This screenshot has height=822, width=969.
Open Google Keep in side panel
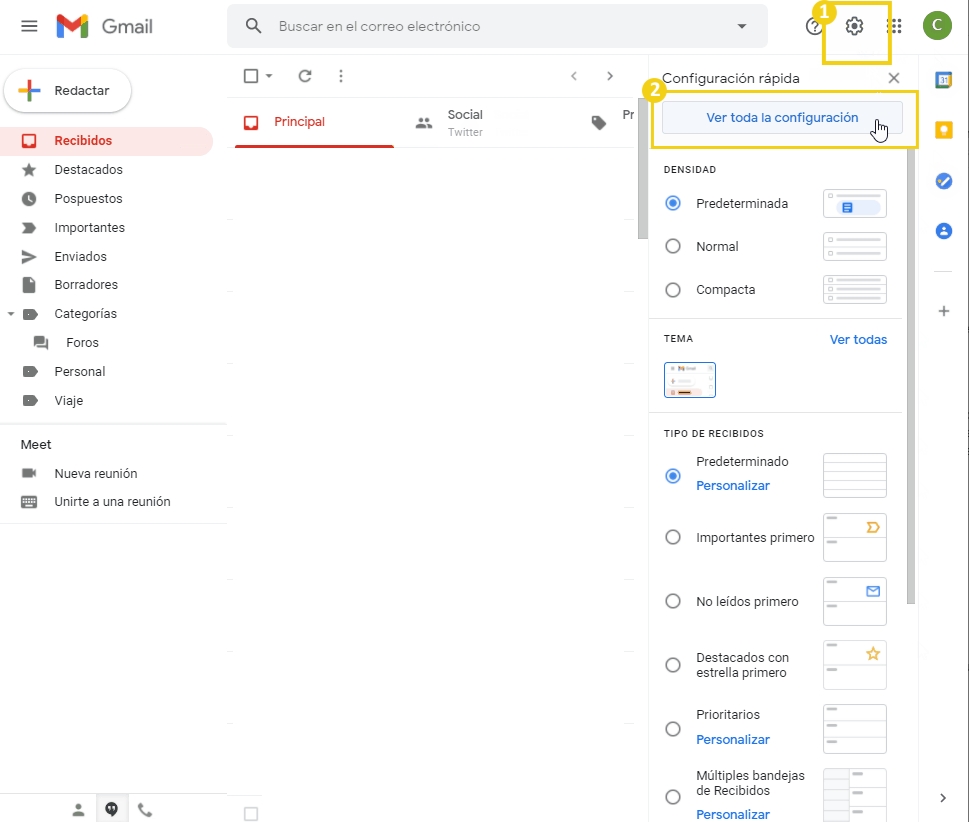[943, 130]
